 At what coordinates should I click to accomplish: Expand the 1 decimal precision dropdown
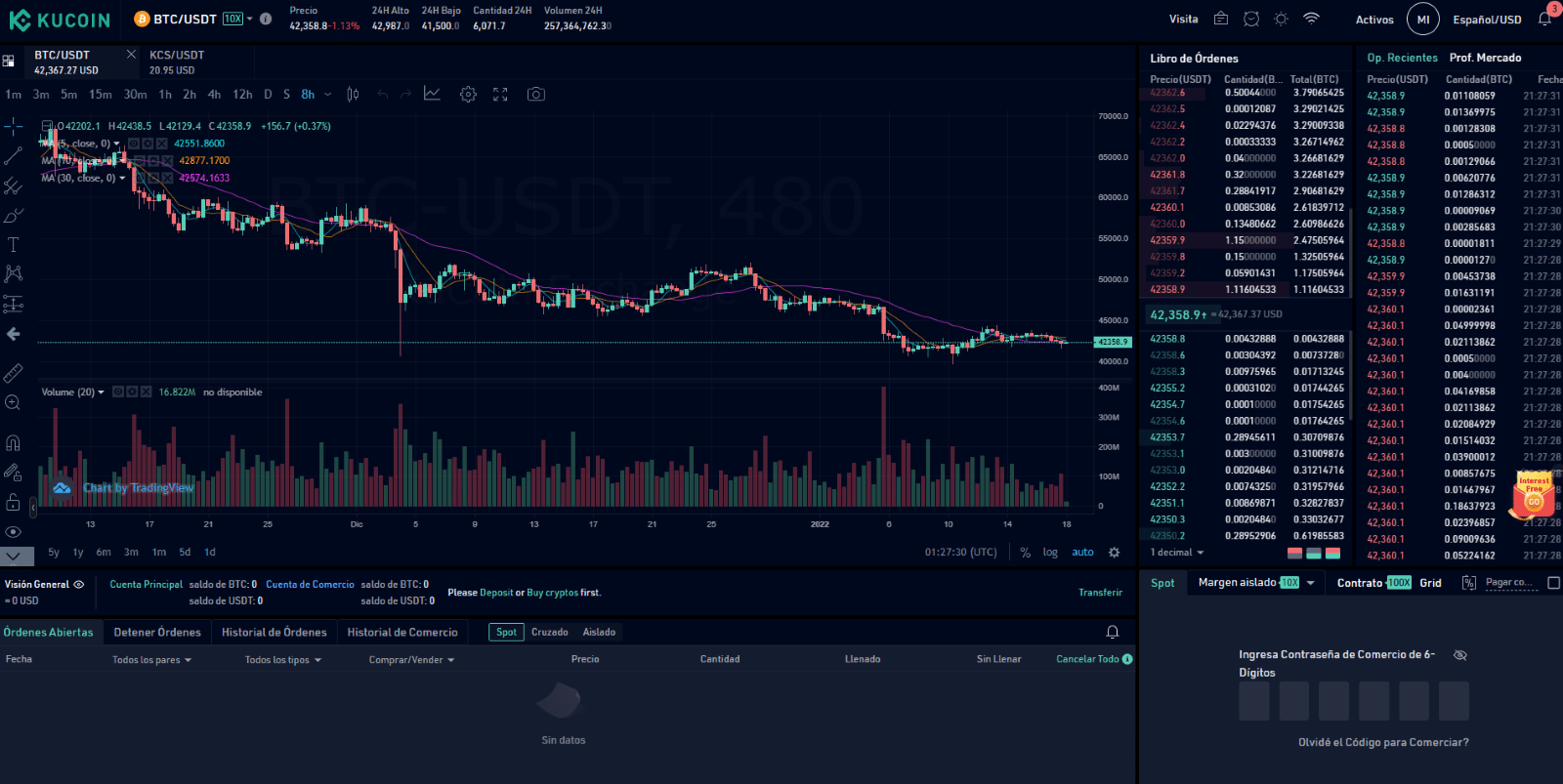tap(1177, 553)
